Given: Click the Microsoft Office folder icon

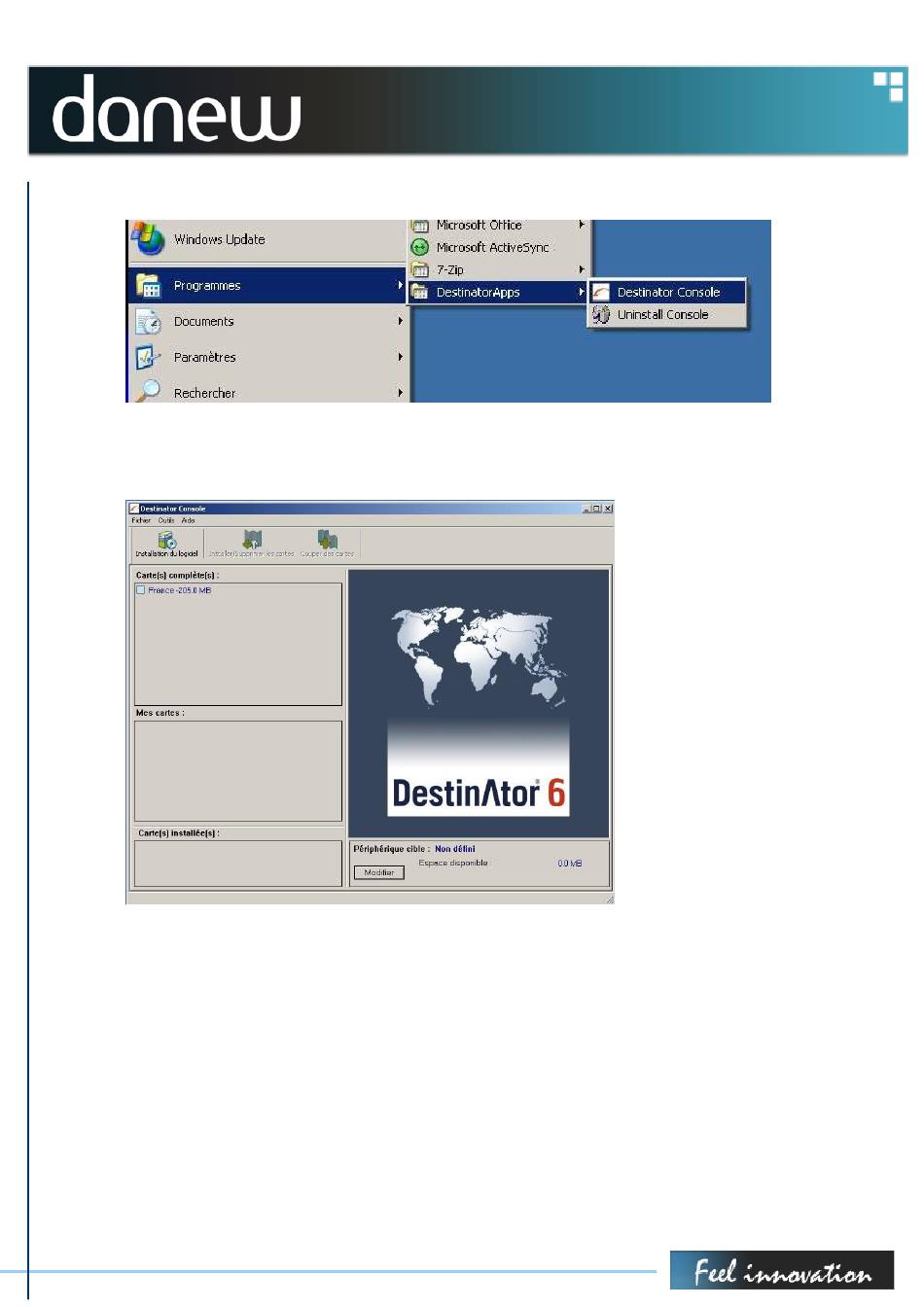Looking at the screenshot, I should coord(419,226).
